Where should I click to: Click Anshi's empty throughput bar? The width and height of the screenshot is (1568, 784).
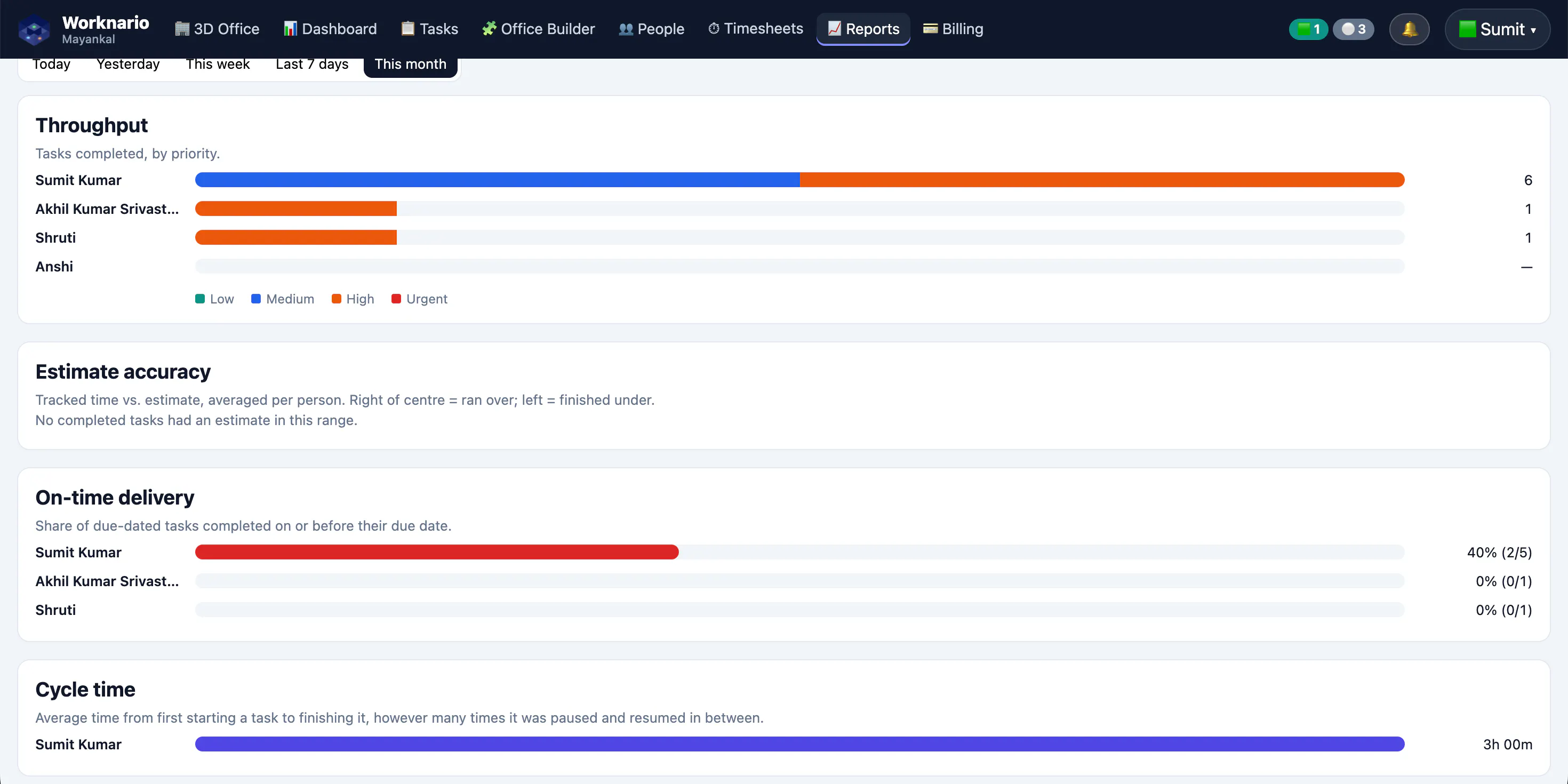(x=800, y=267)
